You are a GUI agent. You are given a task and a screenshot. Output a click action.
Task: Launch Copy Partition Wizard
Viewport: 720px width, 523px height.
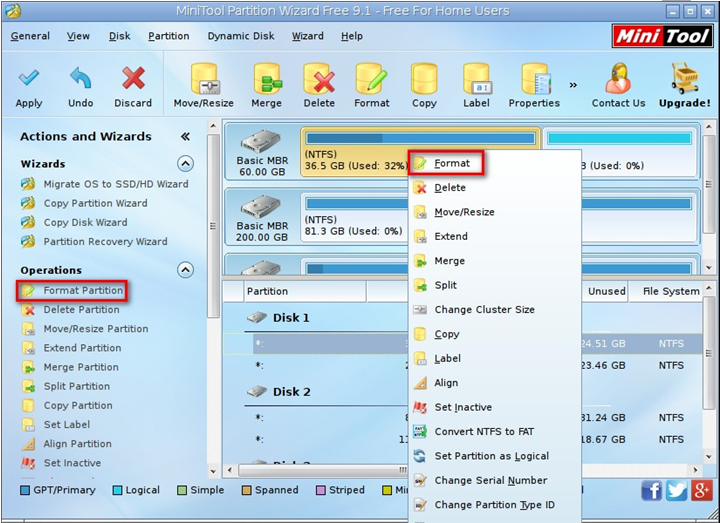(84, 203)
